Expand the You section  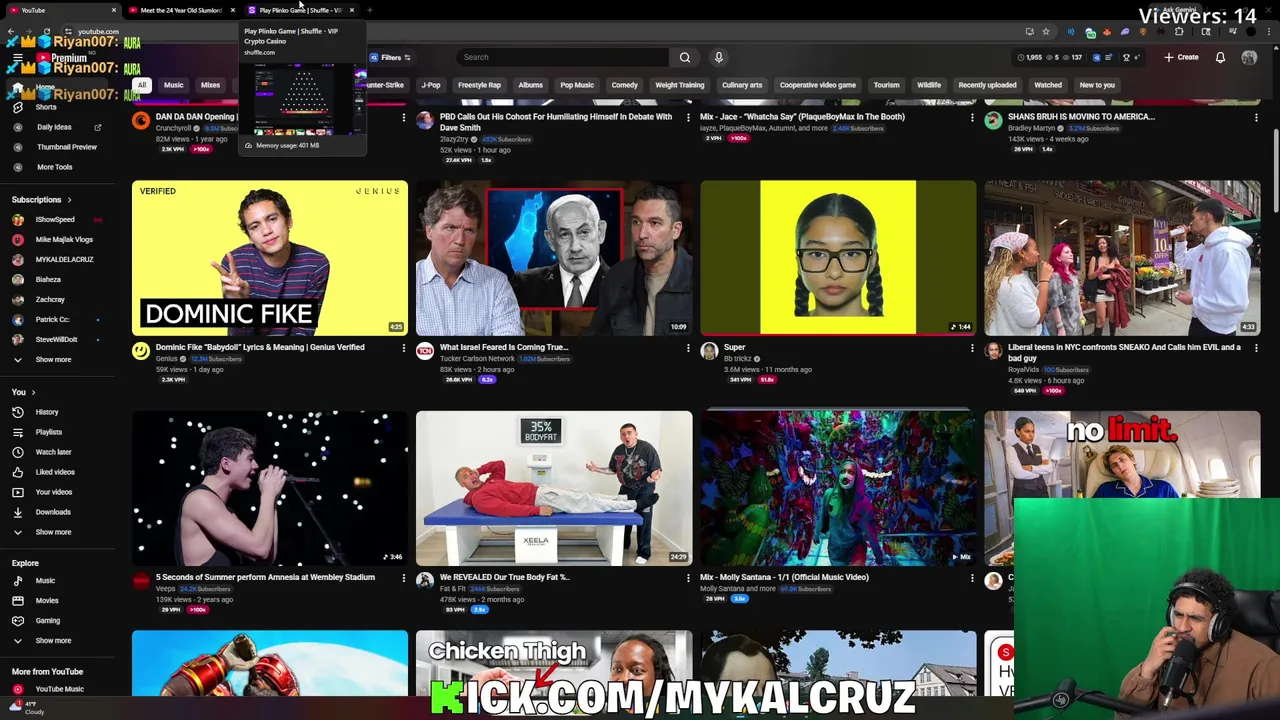pos(23,392)
